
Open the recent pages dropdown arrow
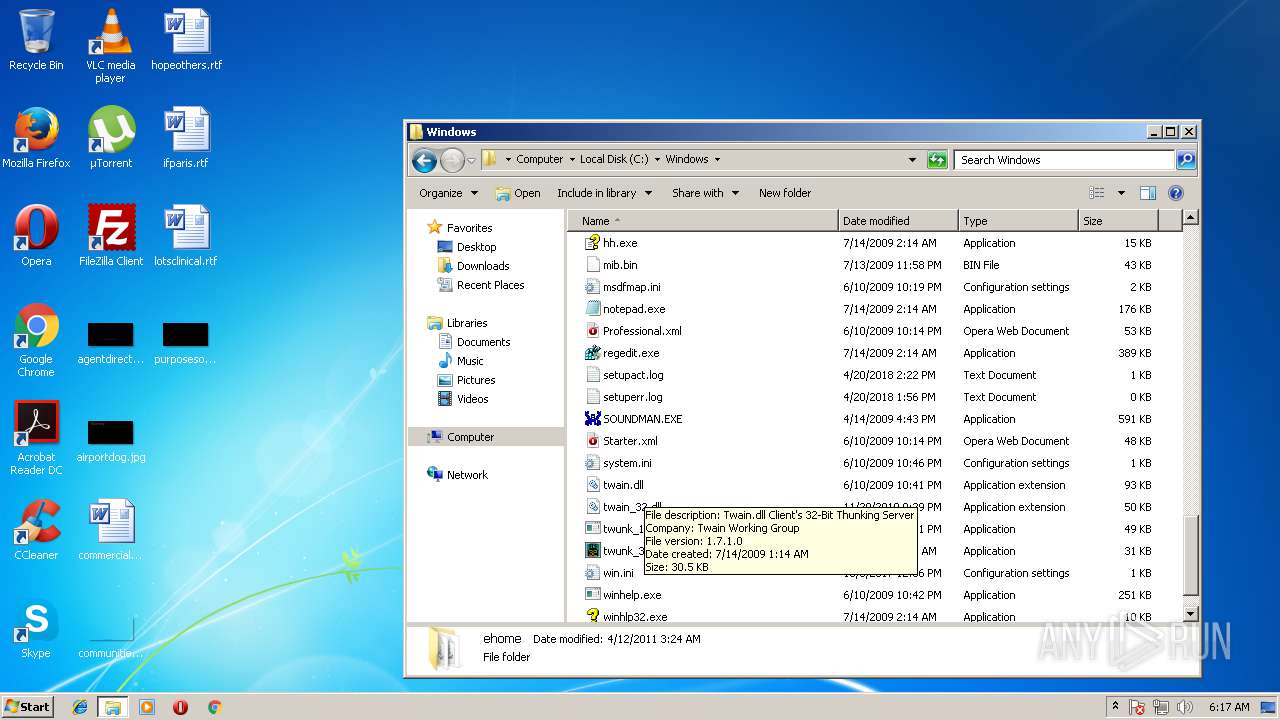tap(472, 160)
